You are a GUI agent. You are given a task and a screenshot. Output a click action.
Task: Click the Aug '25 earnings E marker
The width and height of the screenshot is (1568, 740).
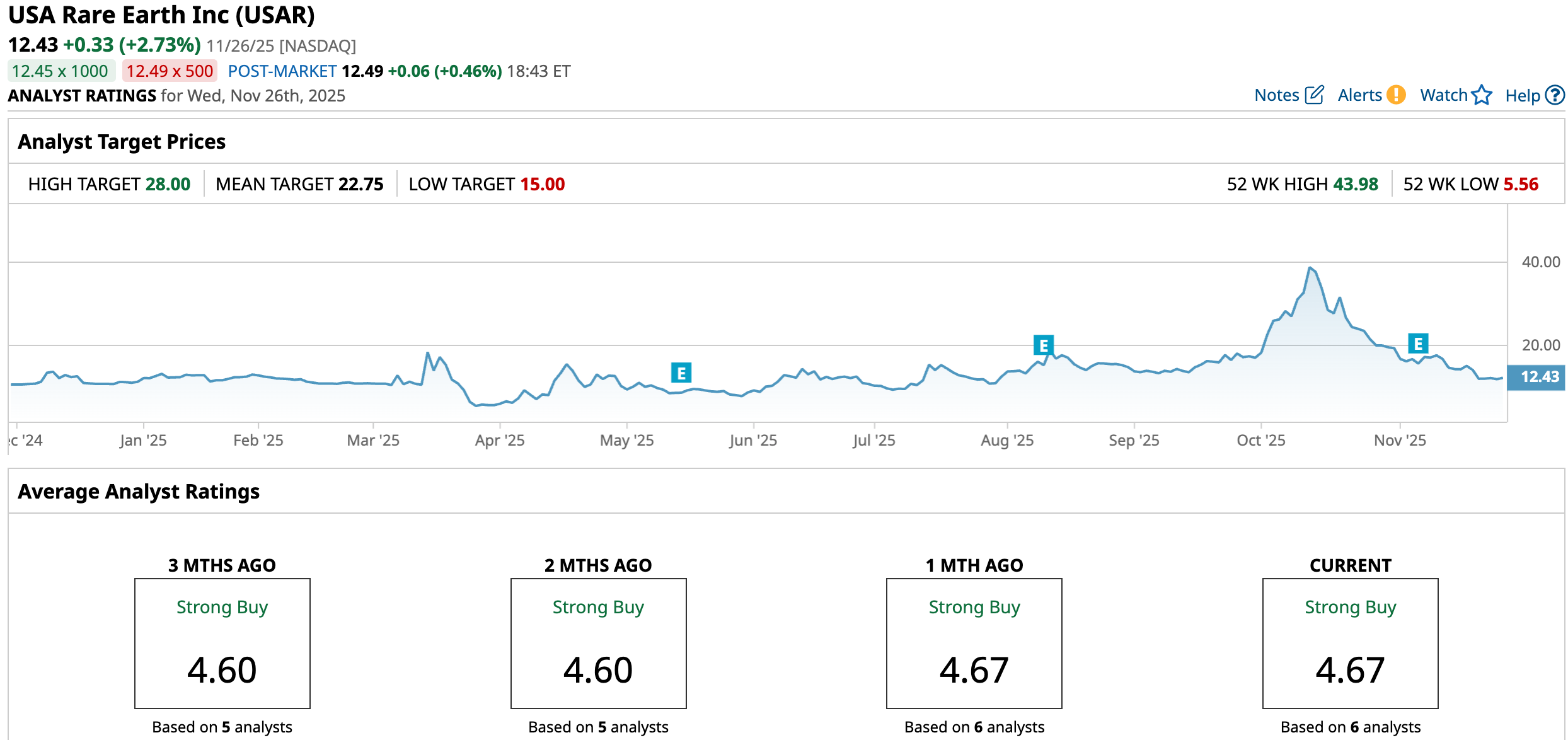tap(1043, 345)
